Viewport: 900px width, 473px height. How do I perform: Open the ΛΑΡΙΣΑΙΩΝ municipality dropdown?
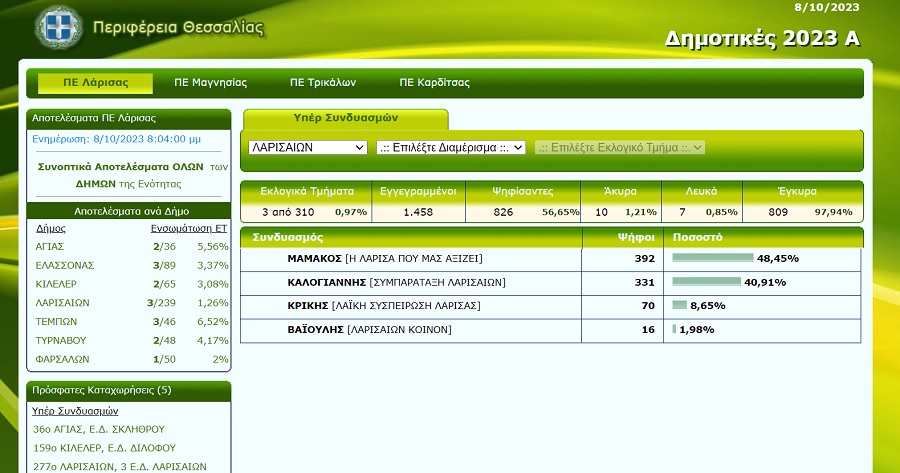pos(308,148)
